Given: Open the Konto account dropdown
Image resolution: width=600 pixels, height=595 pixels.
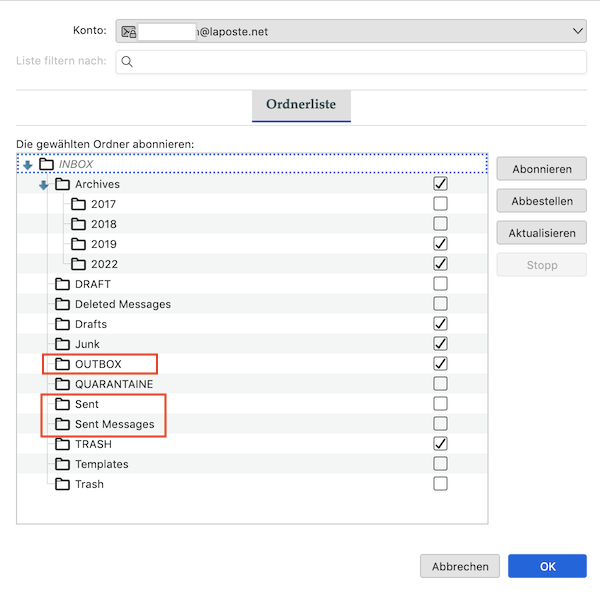Looking at the screenshot, I should click(350, 32).
